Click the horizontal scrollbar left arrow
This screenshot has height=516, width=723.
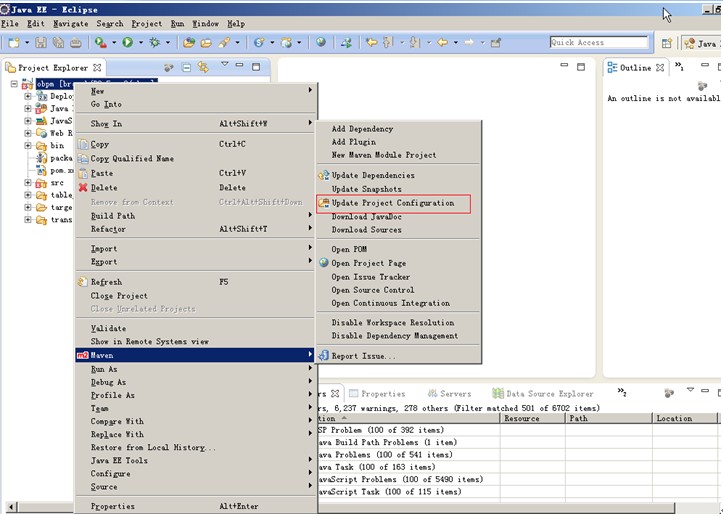pos(12,506)
